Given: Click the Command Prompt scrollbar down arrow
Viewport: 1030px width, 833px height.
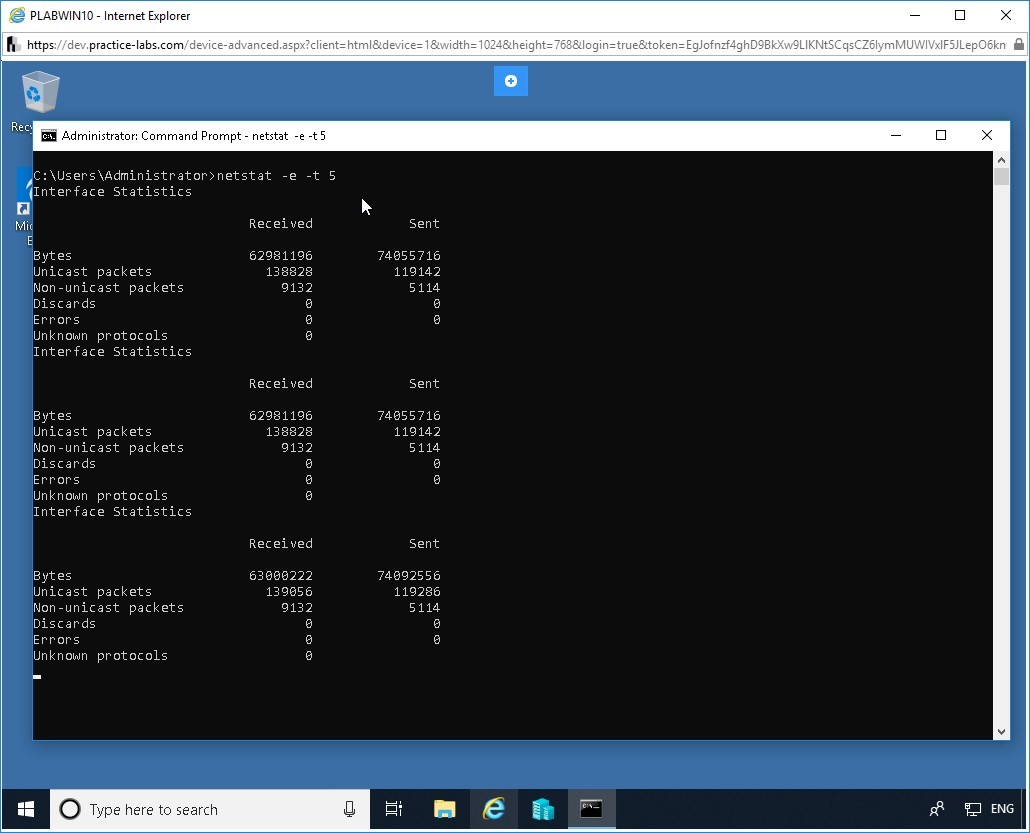Looking at the screenshot, I should tap(1001, 732).
